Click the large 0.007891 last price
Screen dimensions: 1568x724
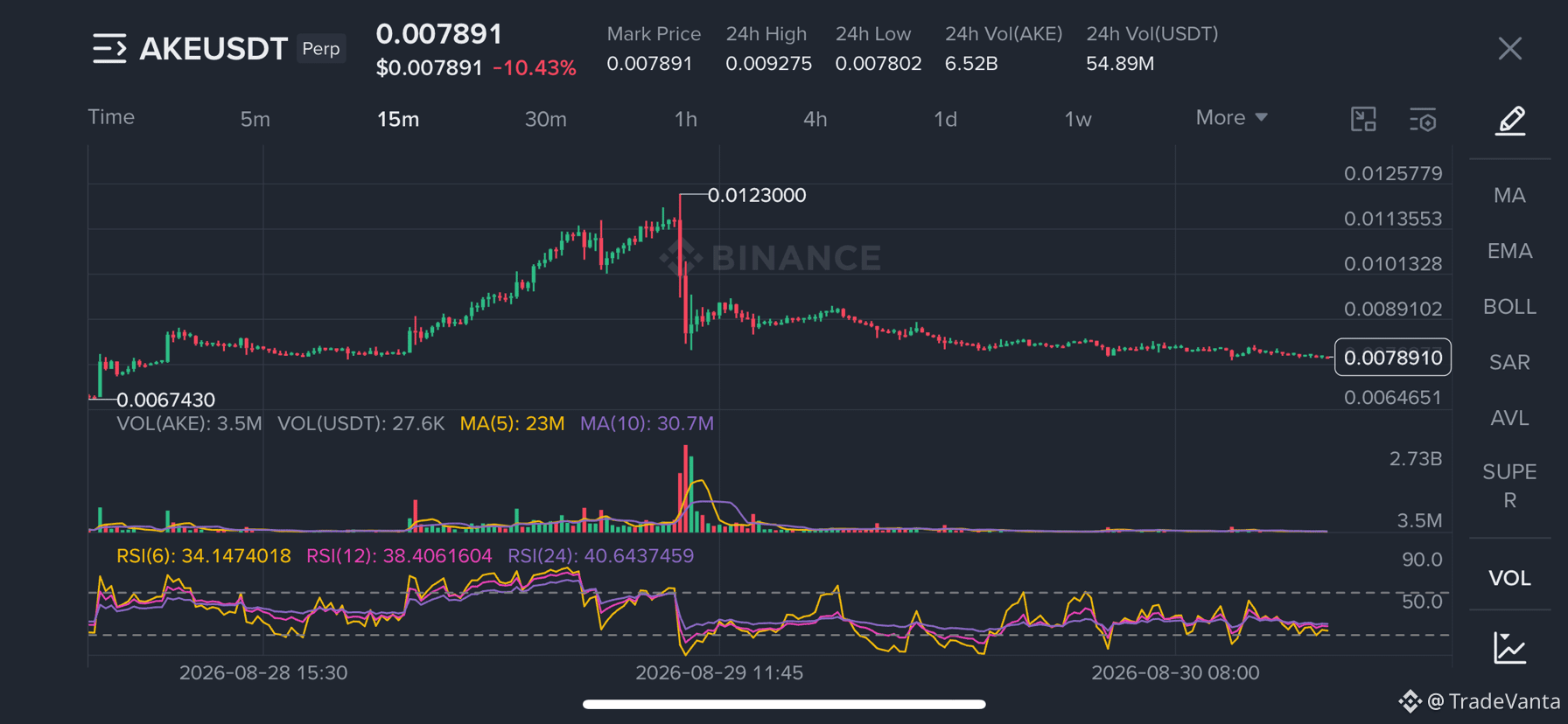pyautogui.click(x=439, y=34)
